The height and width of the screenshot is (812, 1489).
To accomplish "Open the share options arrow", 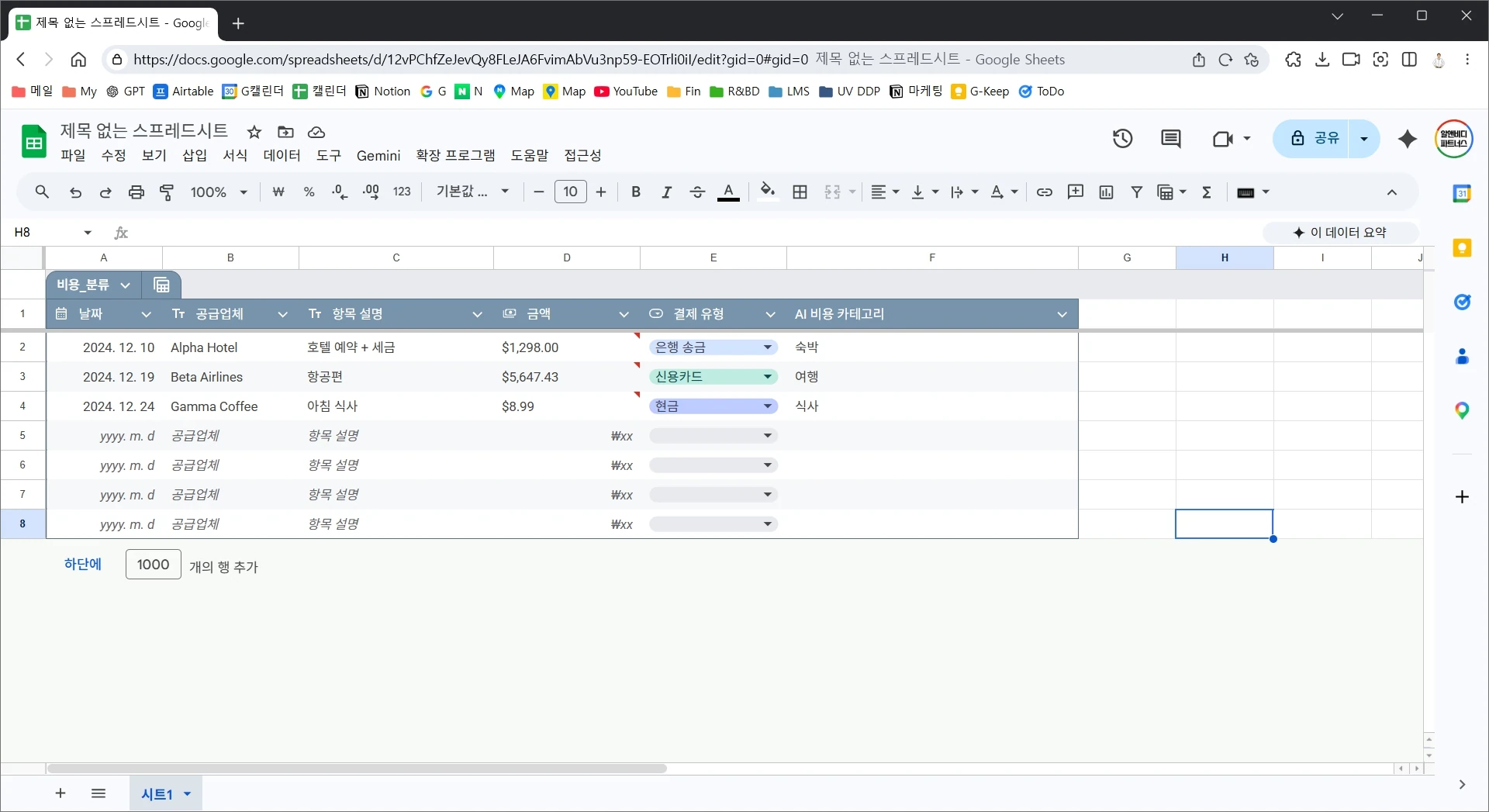I will click(1364, 139).
